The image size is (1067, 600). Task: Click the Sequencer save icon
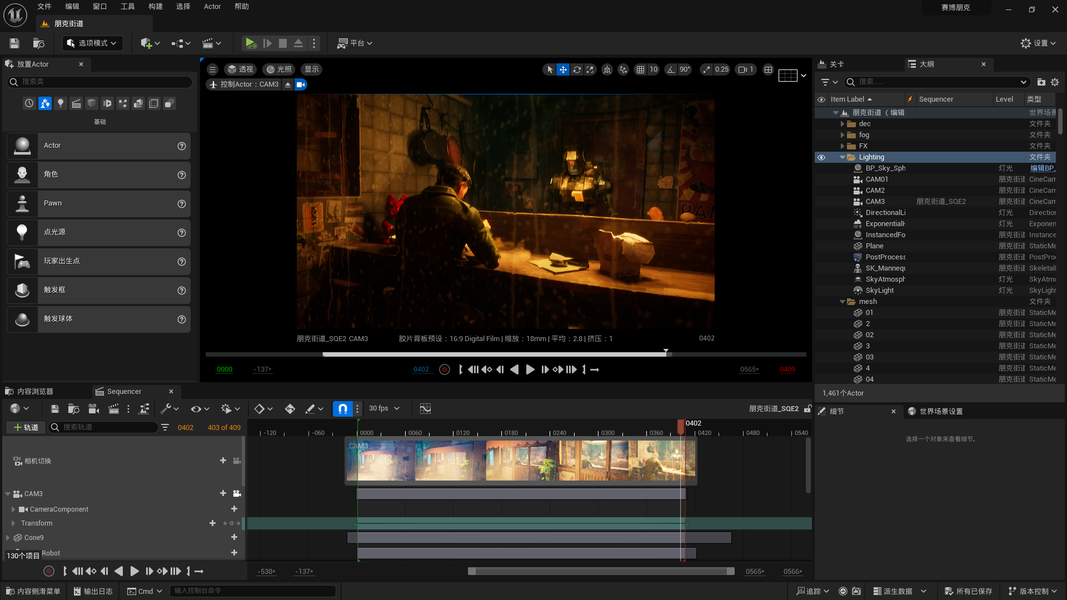click(x=54, y=409)
